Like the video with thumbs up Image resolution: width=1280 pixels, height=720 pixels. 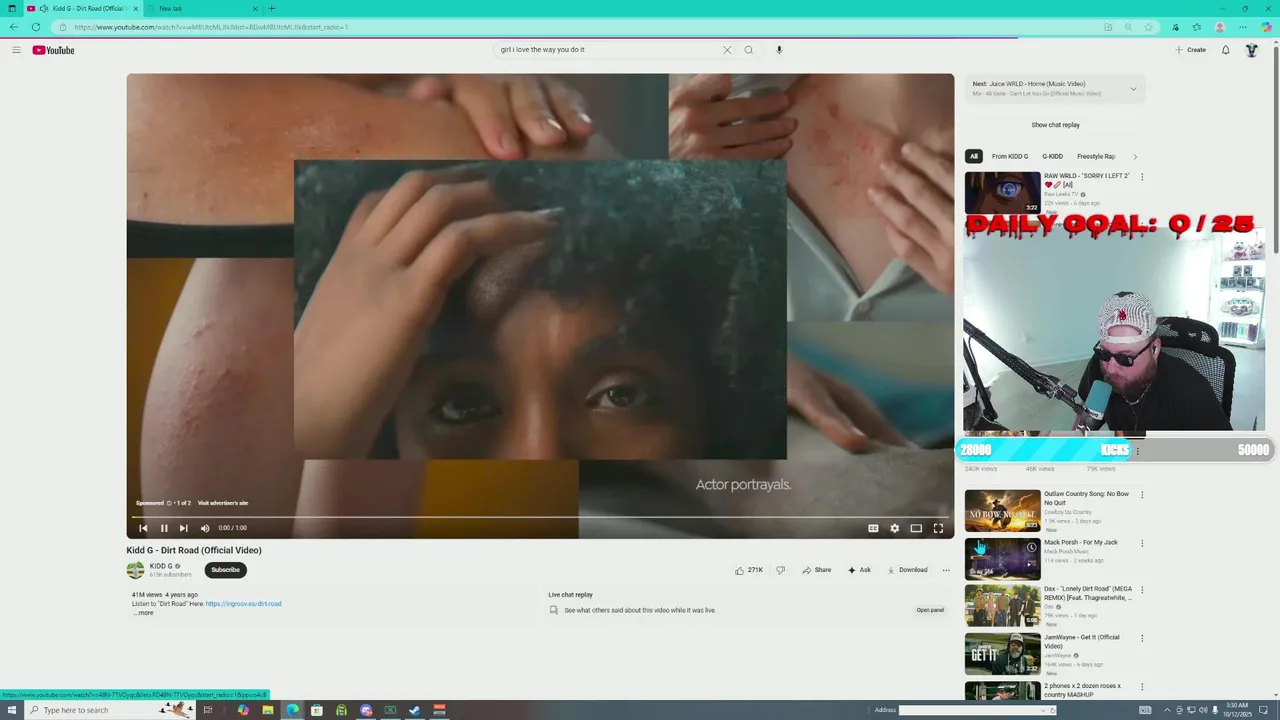coord(749,570)
